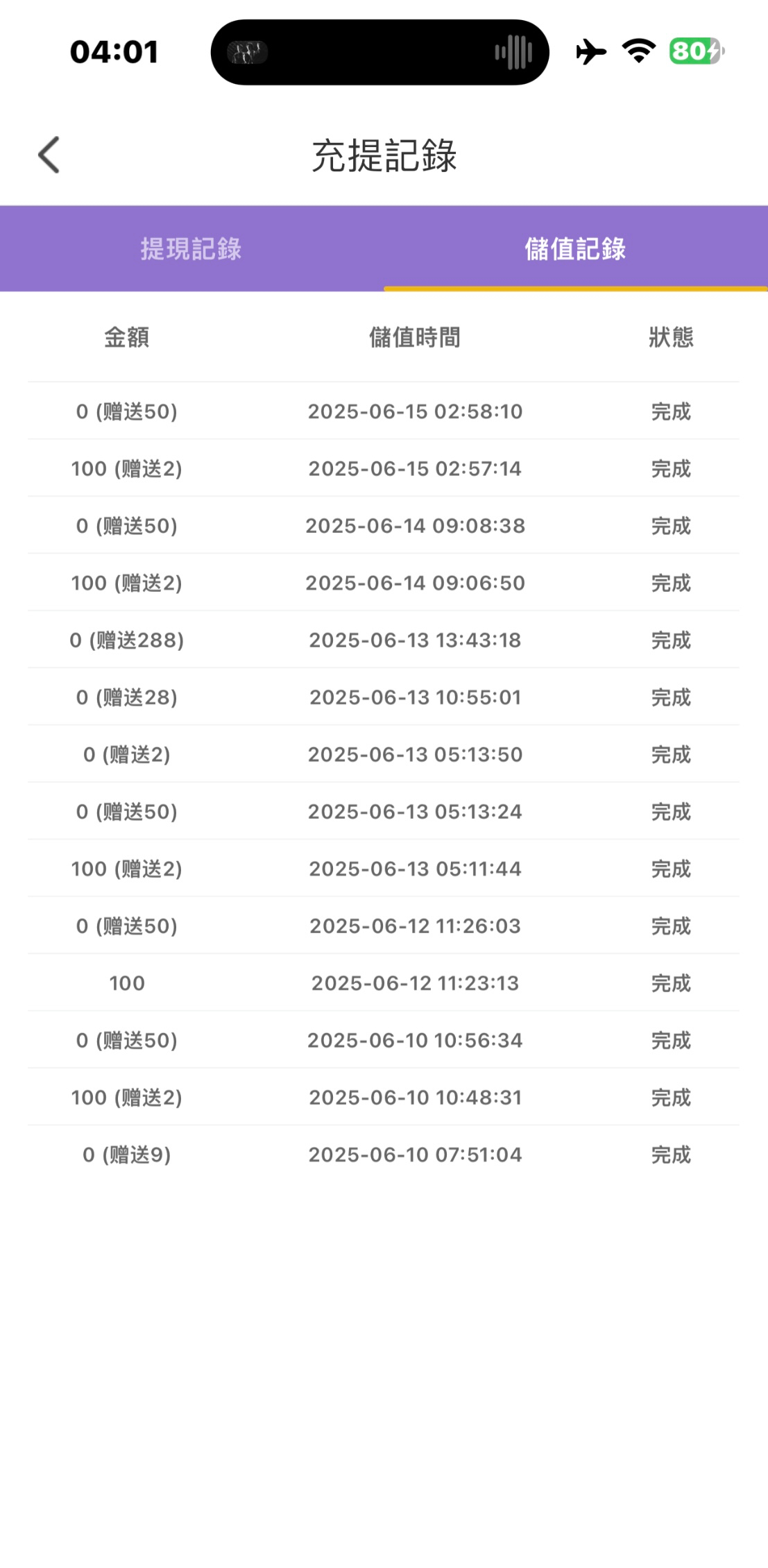768x1568 pixels.
Task: Tap the status bar clock 04:01
Action: click(x=114, y=52)
